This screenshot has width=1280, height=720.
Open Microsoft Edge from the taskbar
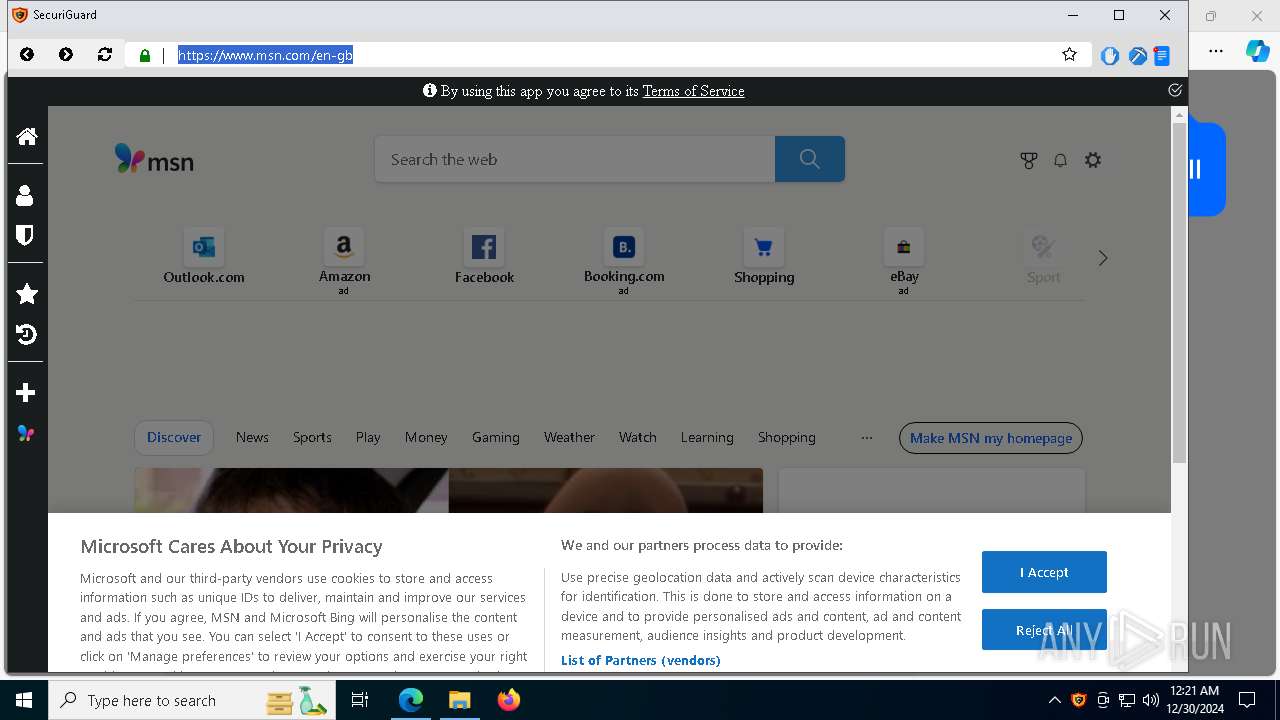pos(411,700)
